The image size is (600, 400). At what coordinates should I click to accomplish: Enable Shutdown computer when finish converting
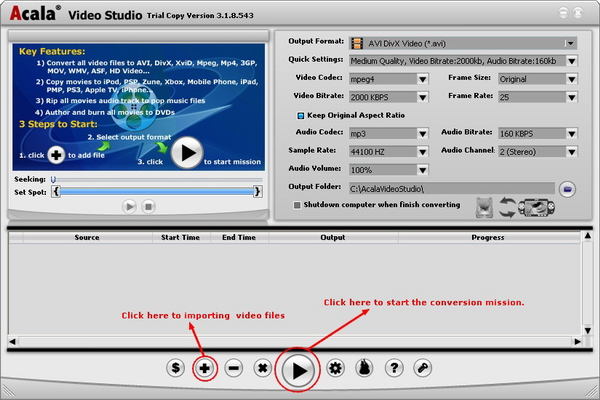(x=297, y=205)
